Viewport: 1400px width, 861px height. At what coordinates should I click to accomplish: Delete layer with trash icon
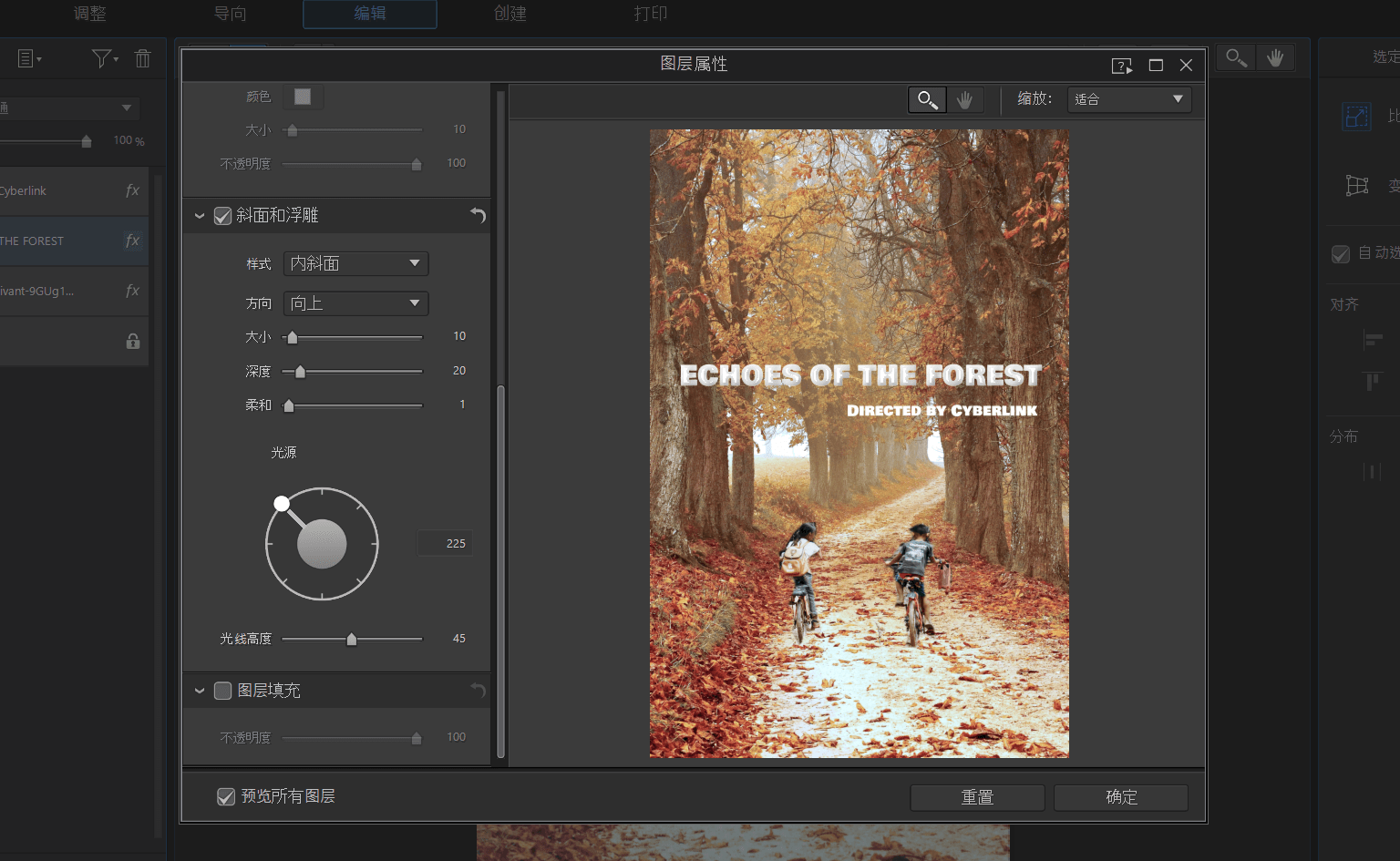143,58
